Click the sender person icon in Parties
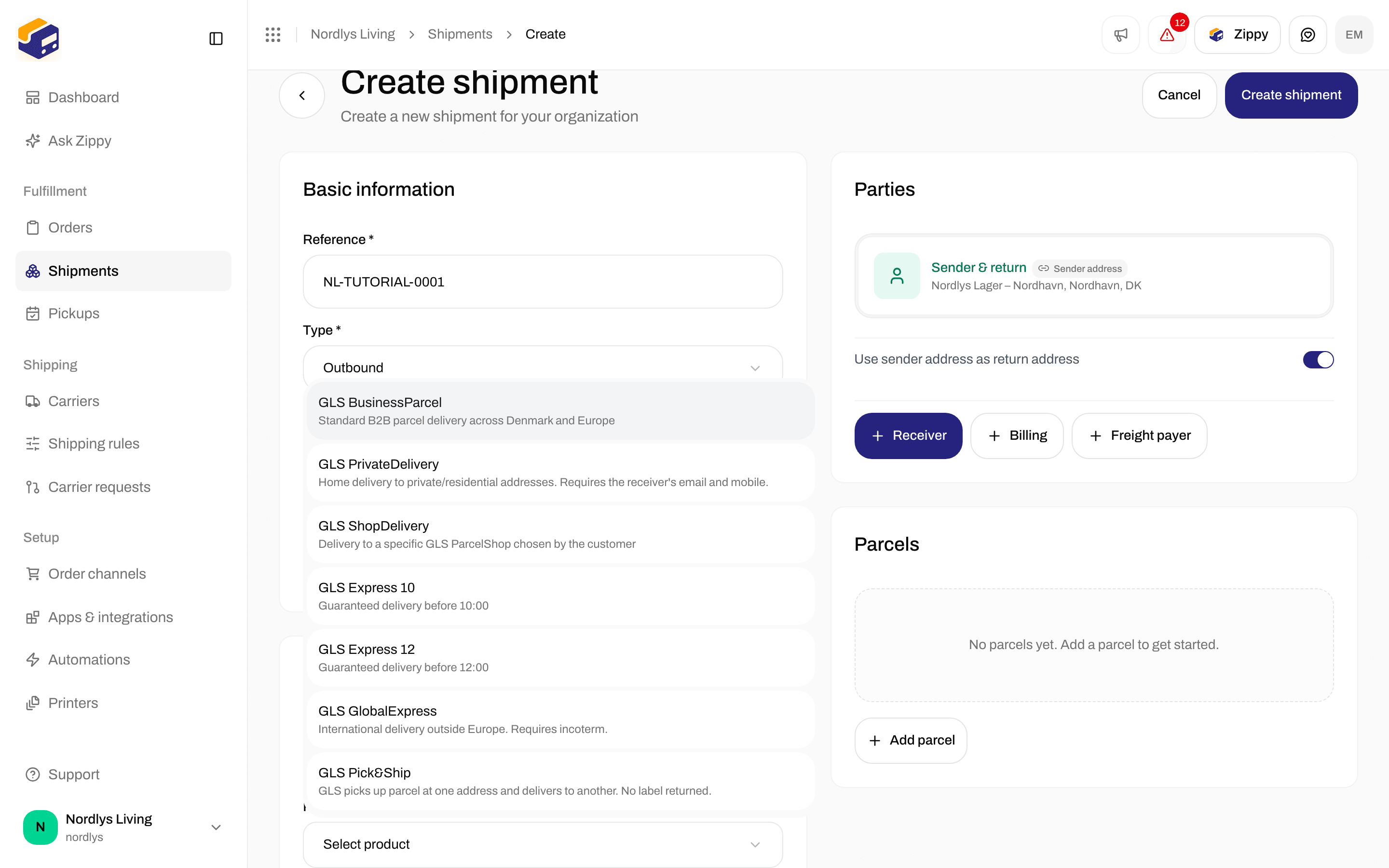Image resolution: width=1389 pixels, height=868 pixels. [897, 275]
